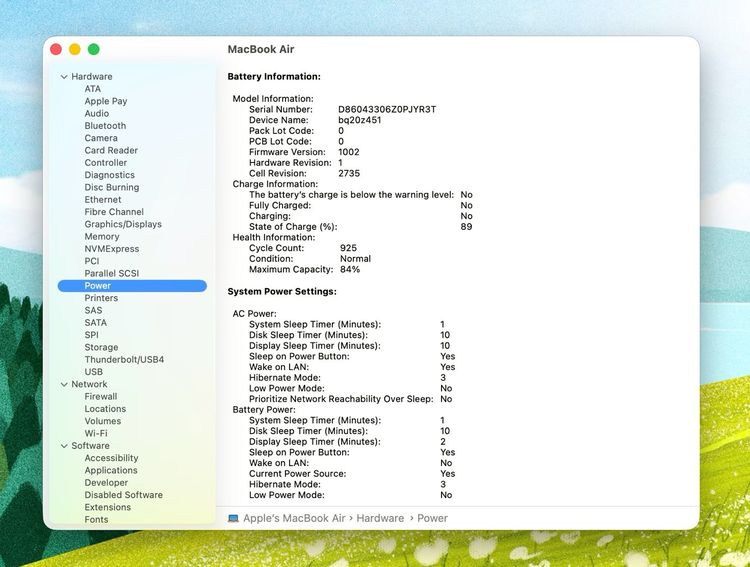Select USB in the Hardware list
The image size is (750, 567).
(x=94, y=372)
